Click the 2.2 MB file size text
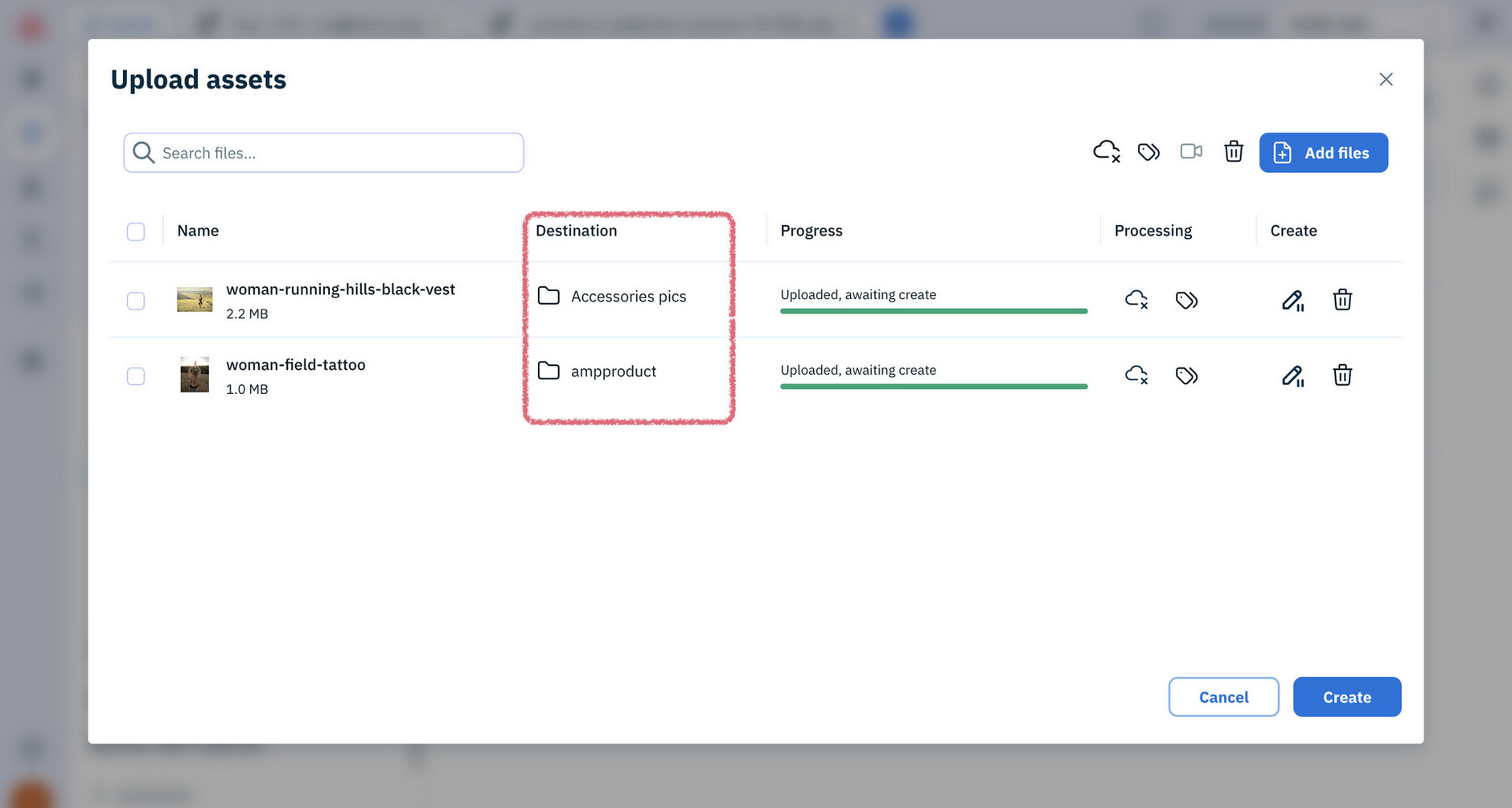This screenshot has height=808, width=1512. [247, 314]
